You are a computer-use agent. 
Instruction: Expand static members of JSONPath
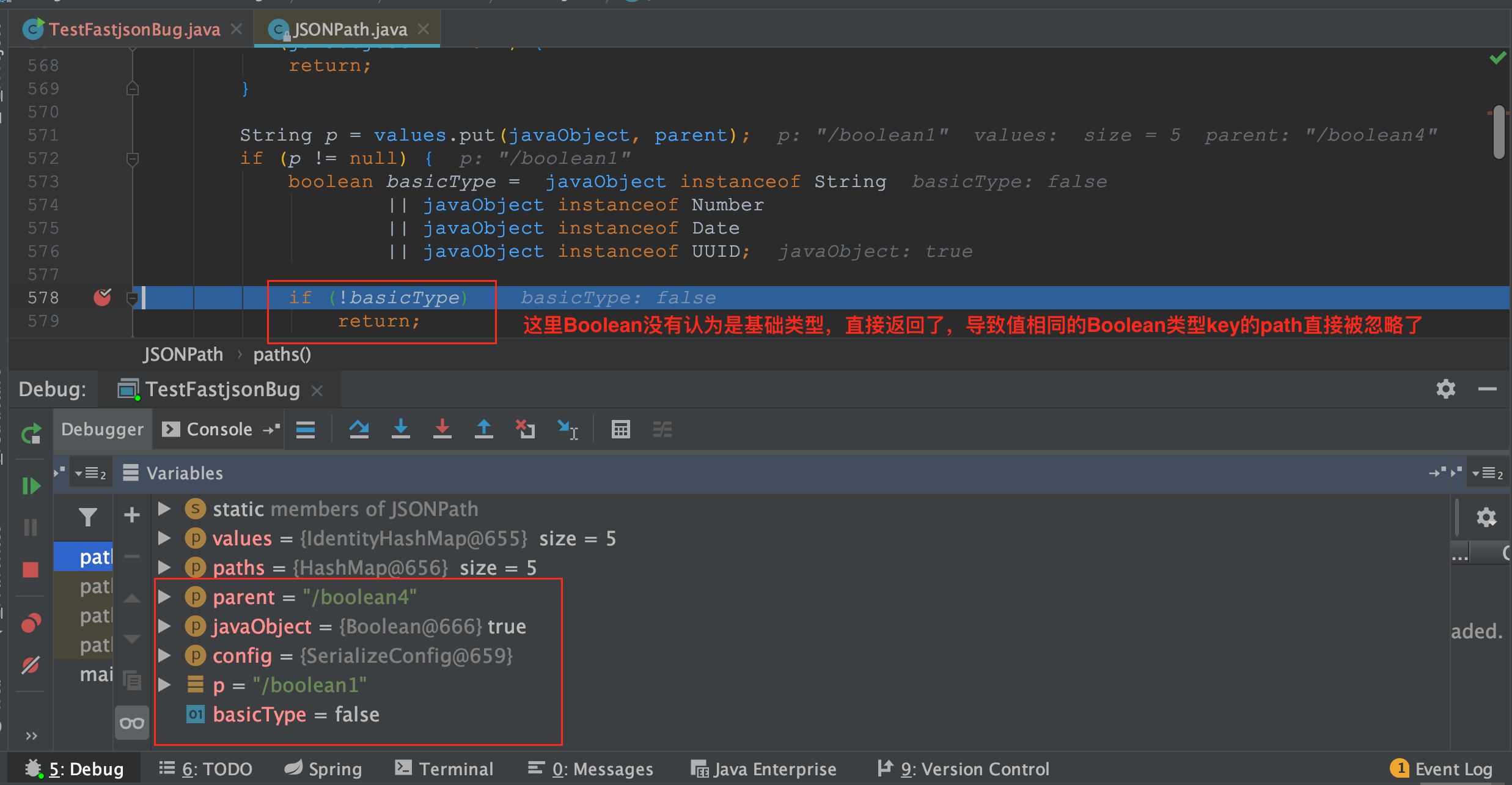click(x=164, y=509)
